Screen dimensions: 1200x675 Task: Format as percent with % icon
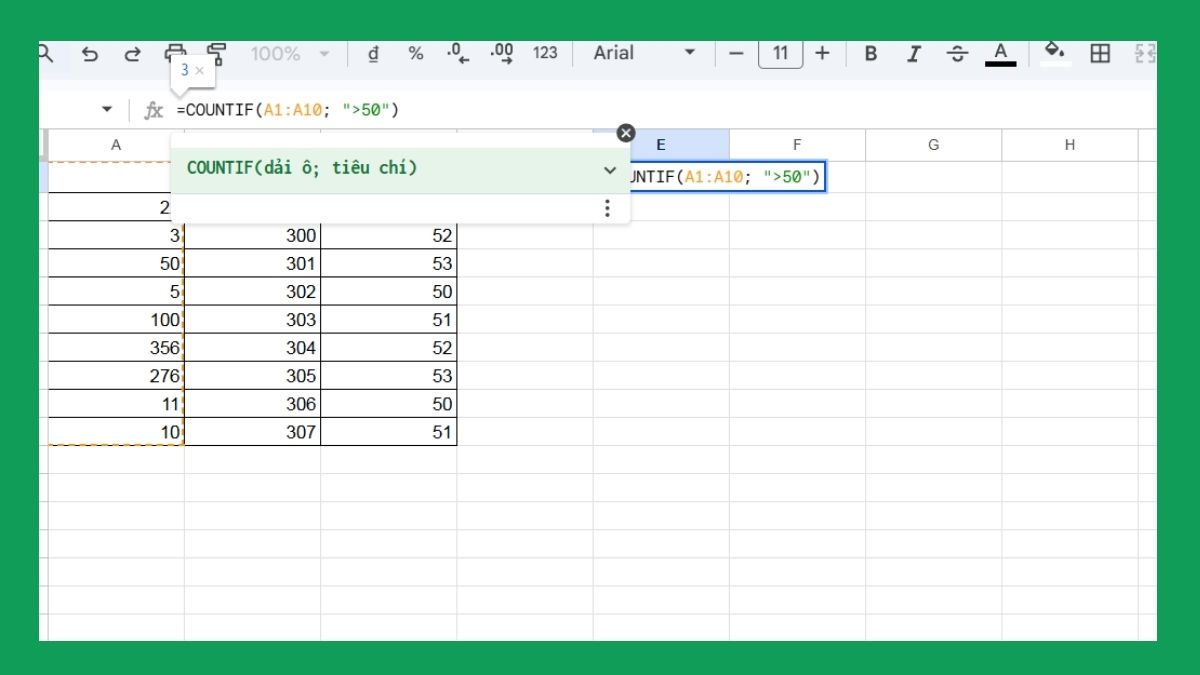tap(415, 54)
